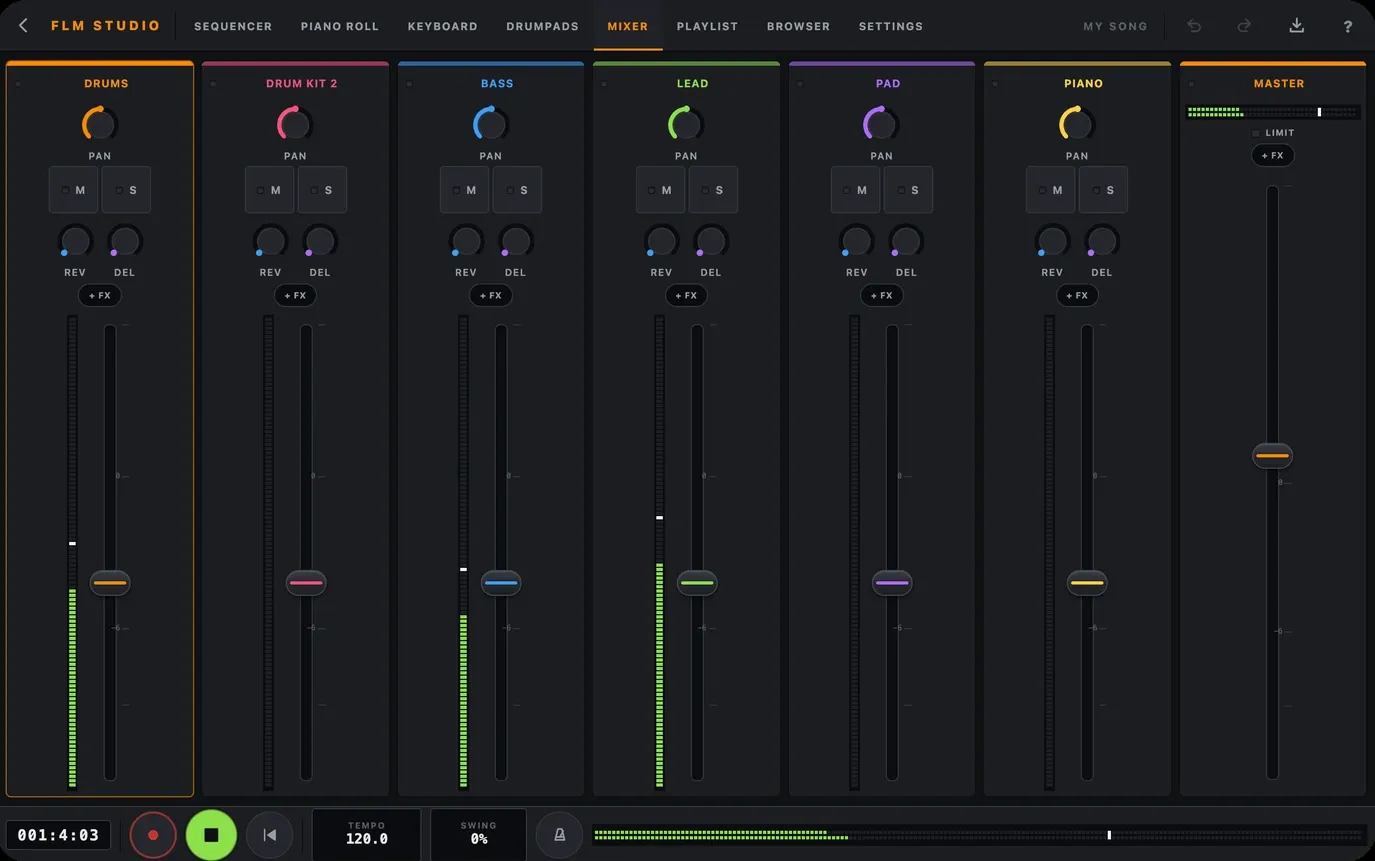1375x861 pixels.
Task: Stop playback with the green stop button
Action: coord(211,835)
